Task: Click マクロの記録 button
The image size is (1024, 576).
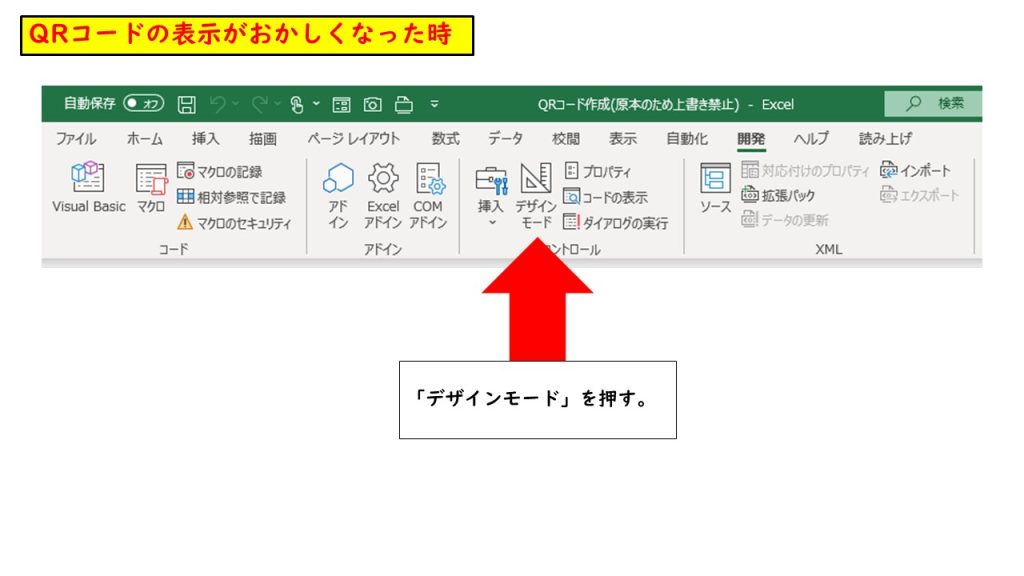Action: pyautogui.click(x=220, y=172)
